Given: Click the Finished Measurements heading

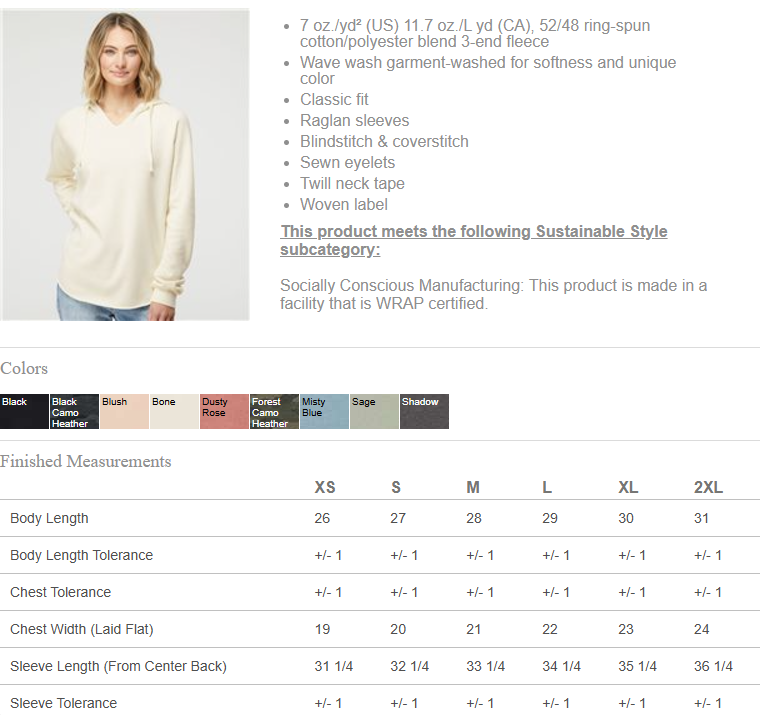Looking at the screenshot, I should (x=86, y=461).
